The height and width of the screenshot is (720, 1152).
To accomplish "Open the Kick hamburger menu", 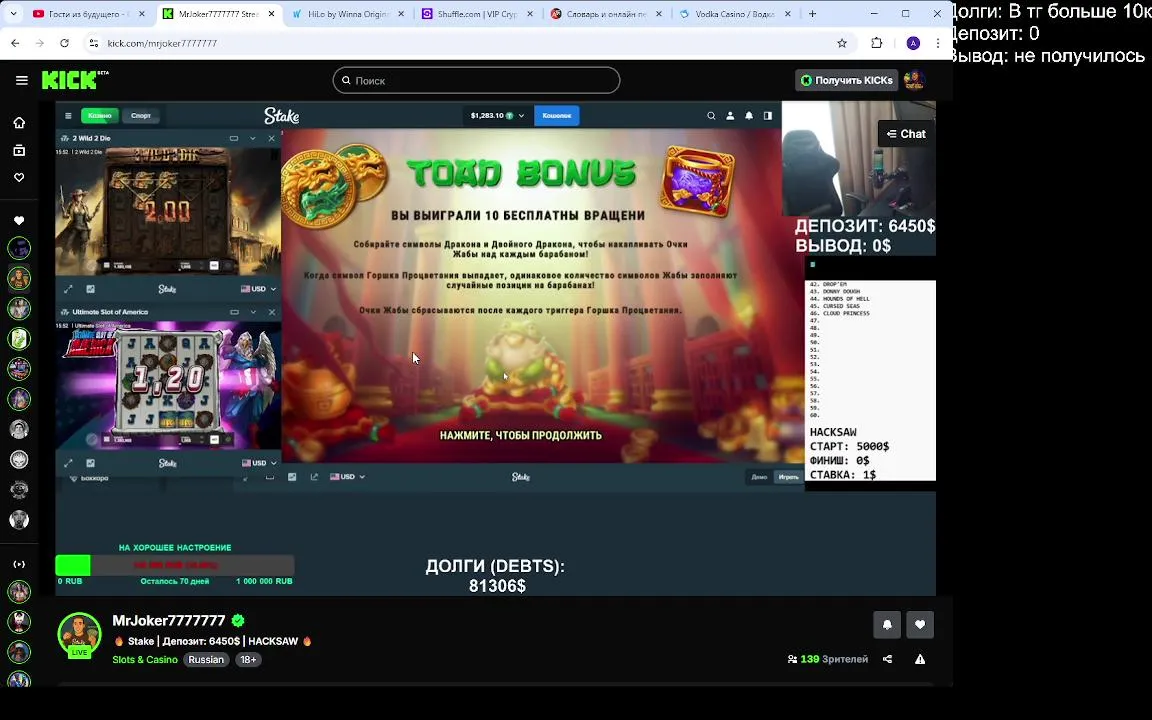I will [x=21, y=80].
